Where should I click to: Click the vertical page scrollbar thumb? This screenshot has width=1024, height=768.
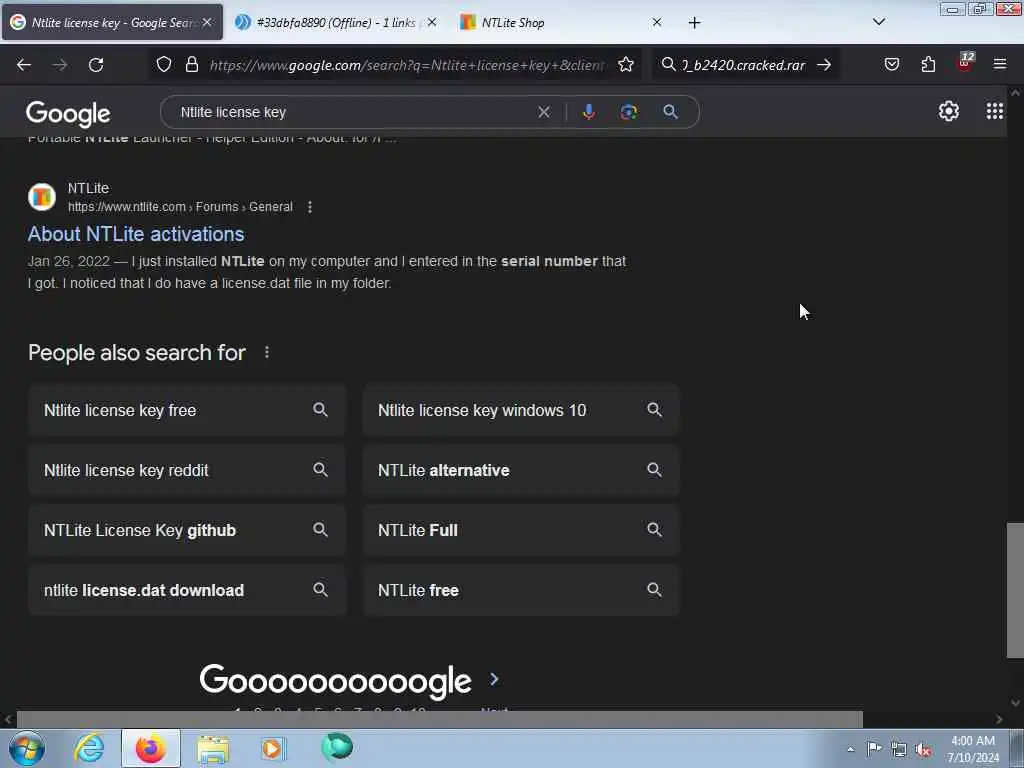point(1015,590)
